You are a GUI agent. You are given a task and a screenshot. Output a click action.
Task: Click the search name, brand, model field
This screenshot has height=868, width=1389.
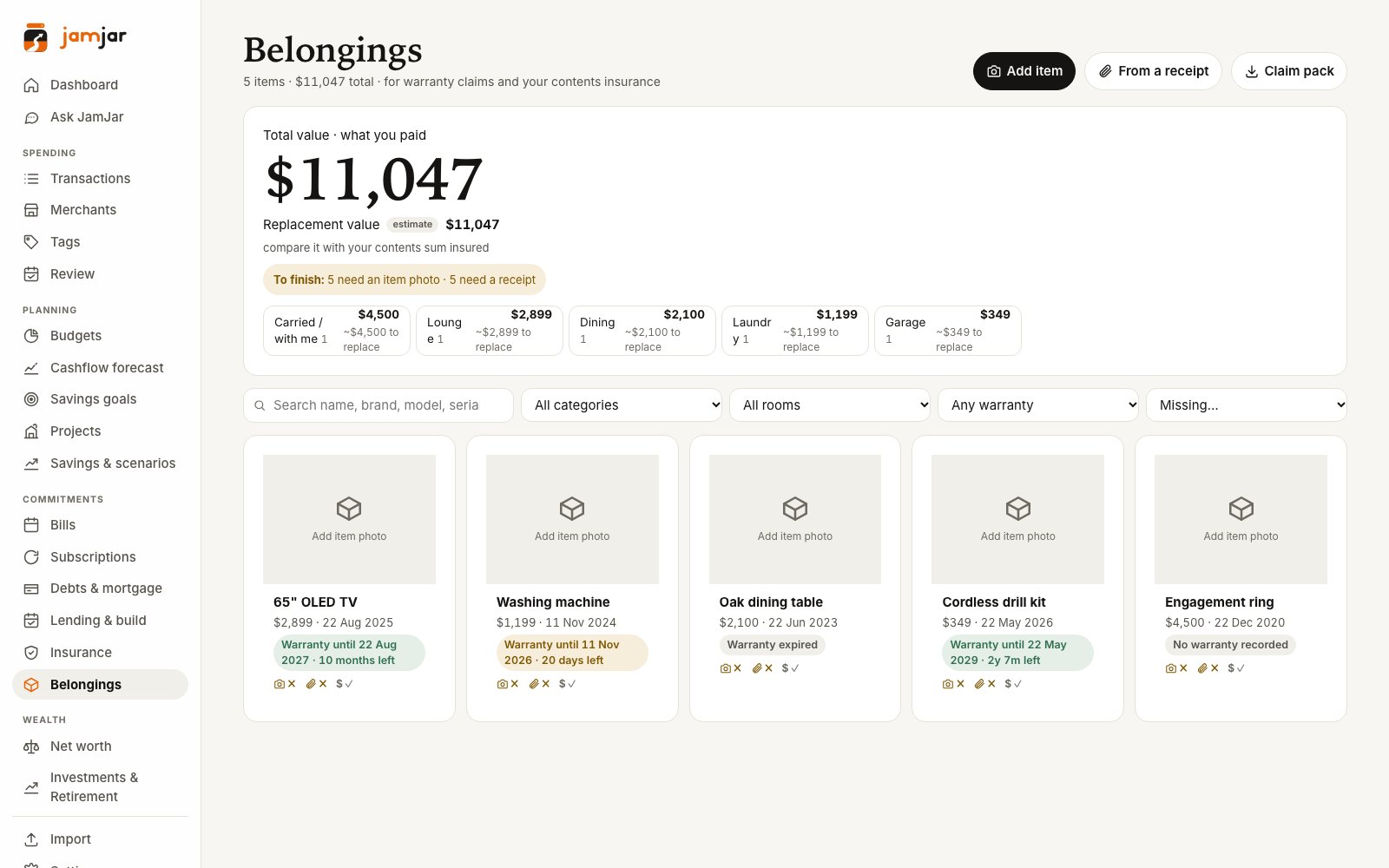(379, 405)
